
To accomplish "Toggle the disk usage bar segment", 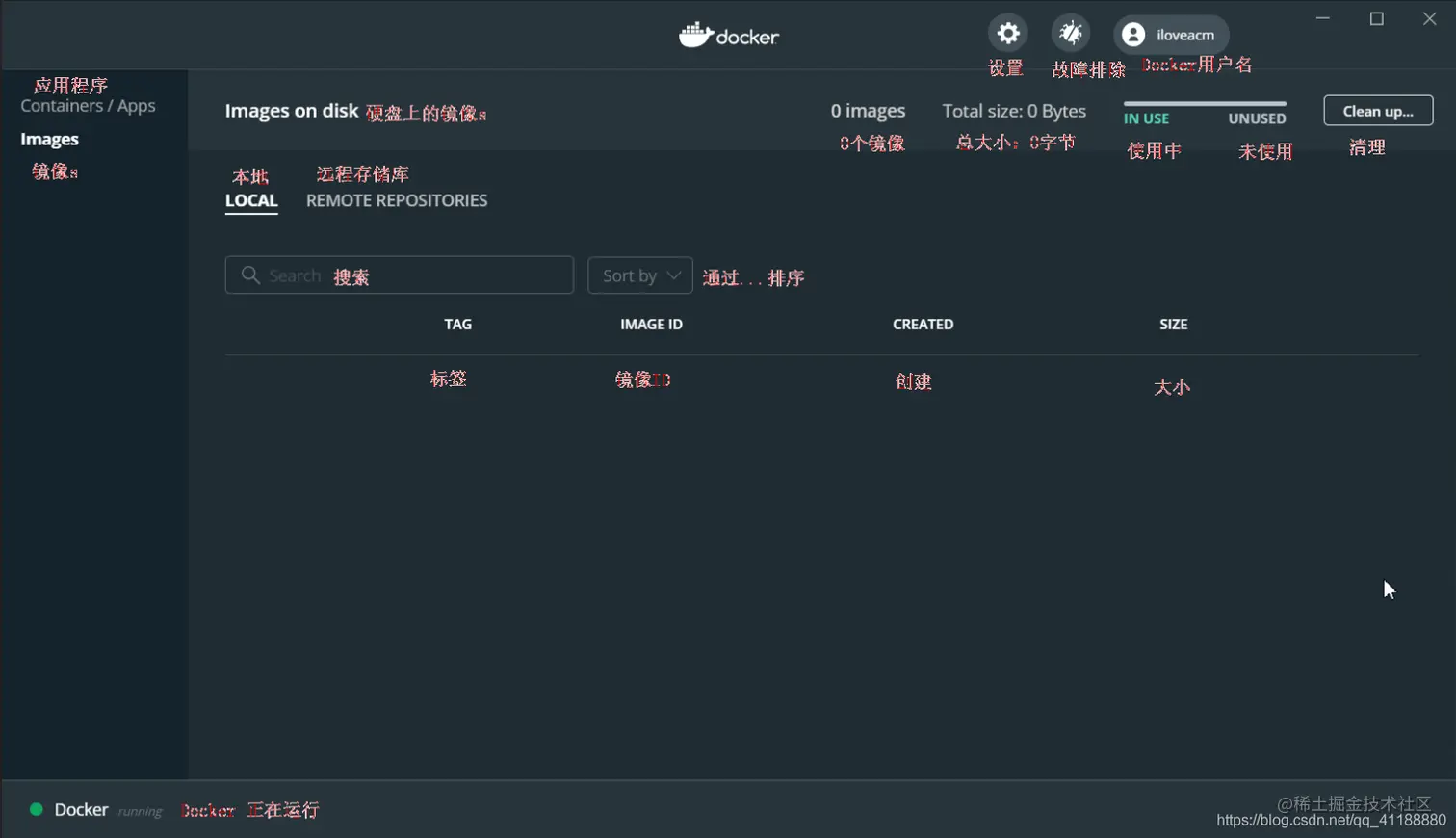I will (x=1204, y=104).
